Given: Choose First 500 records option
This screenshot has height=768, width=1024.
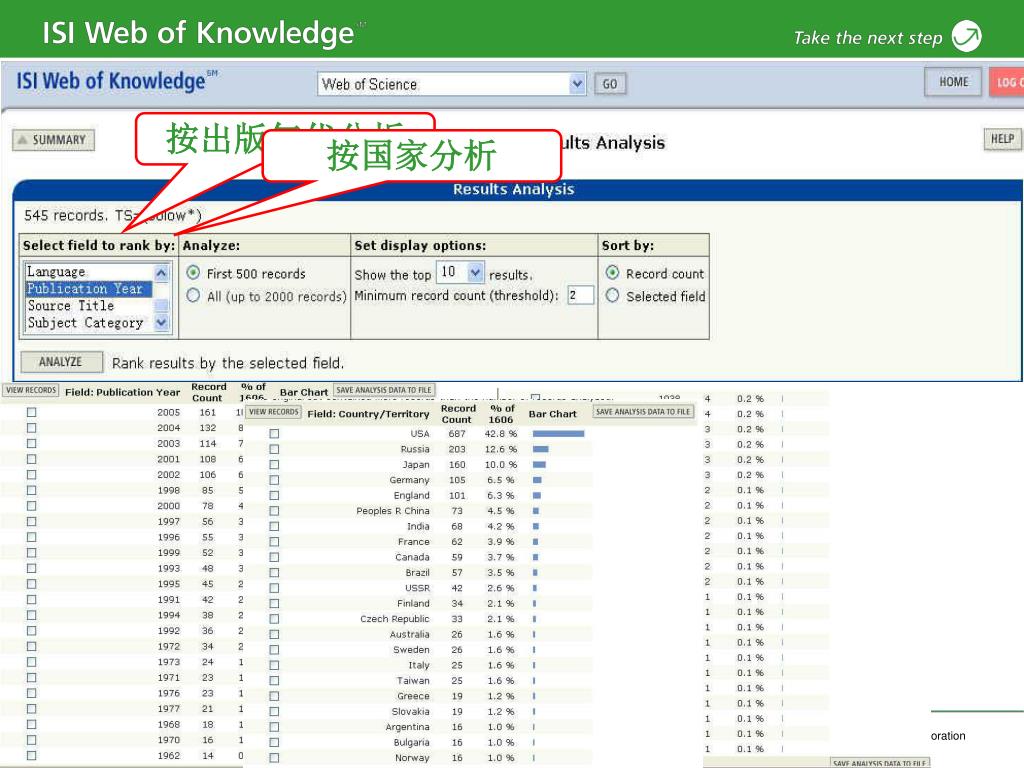Looking at the screenshot, I should (x=193, y=272).
